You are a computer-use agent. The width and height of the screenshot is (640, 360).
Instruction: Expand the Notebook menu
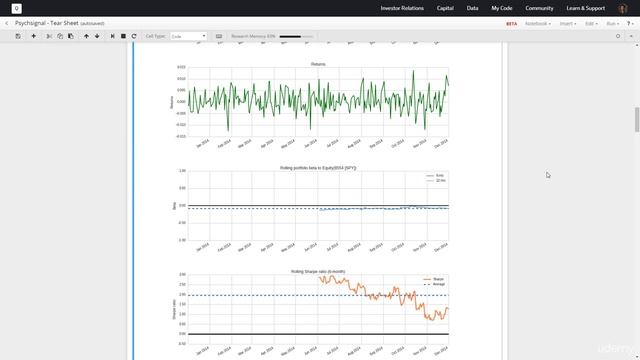click(538, 24)
